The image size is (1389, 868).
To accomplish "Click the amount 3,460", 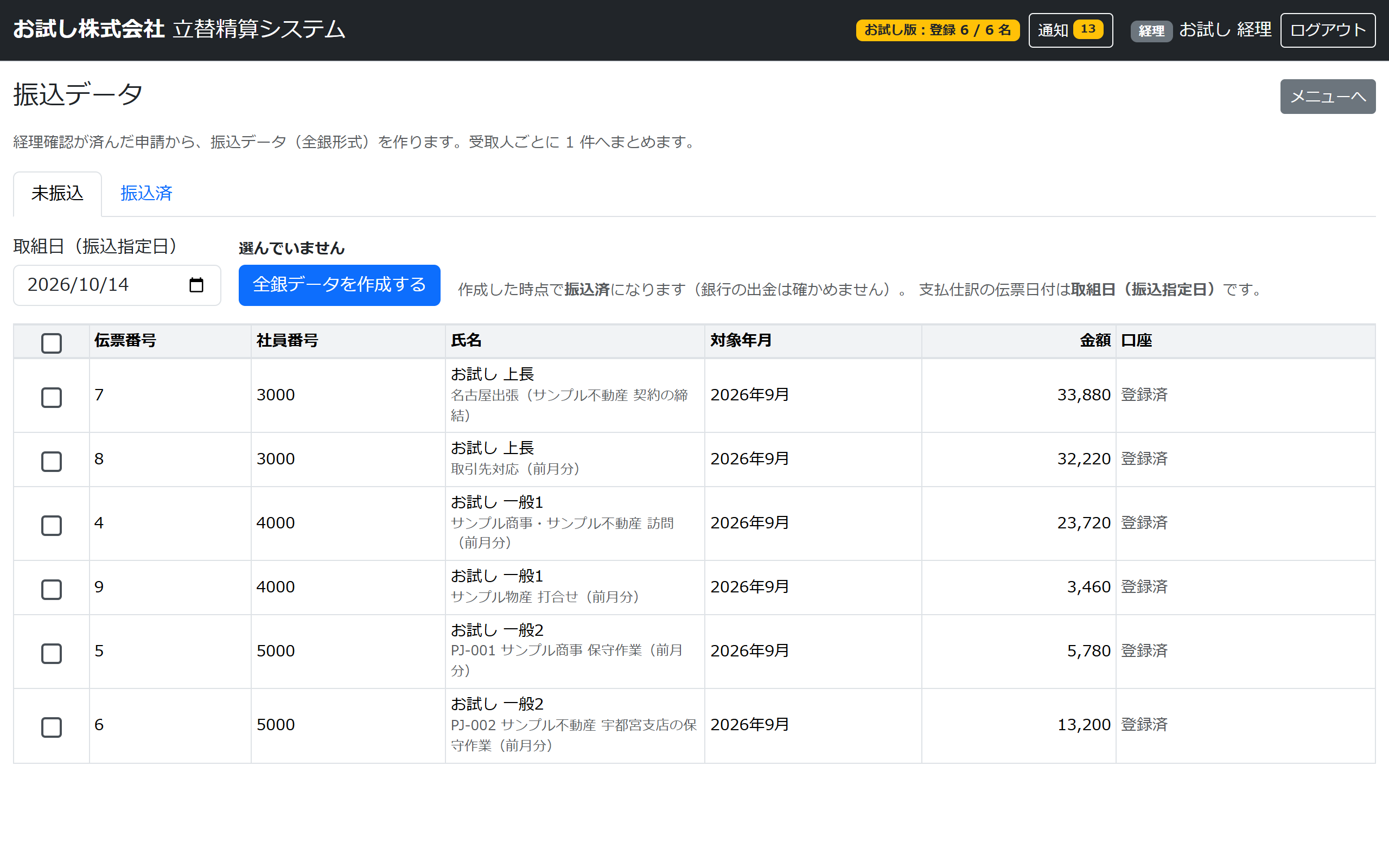I will [1089, 586].
